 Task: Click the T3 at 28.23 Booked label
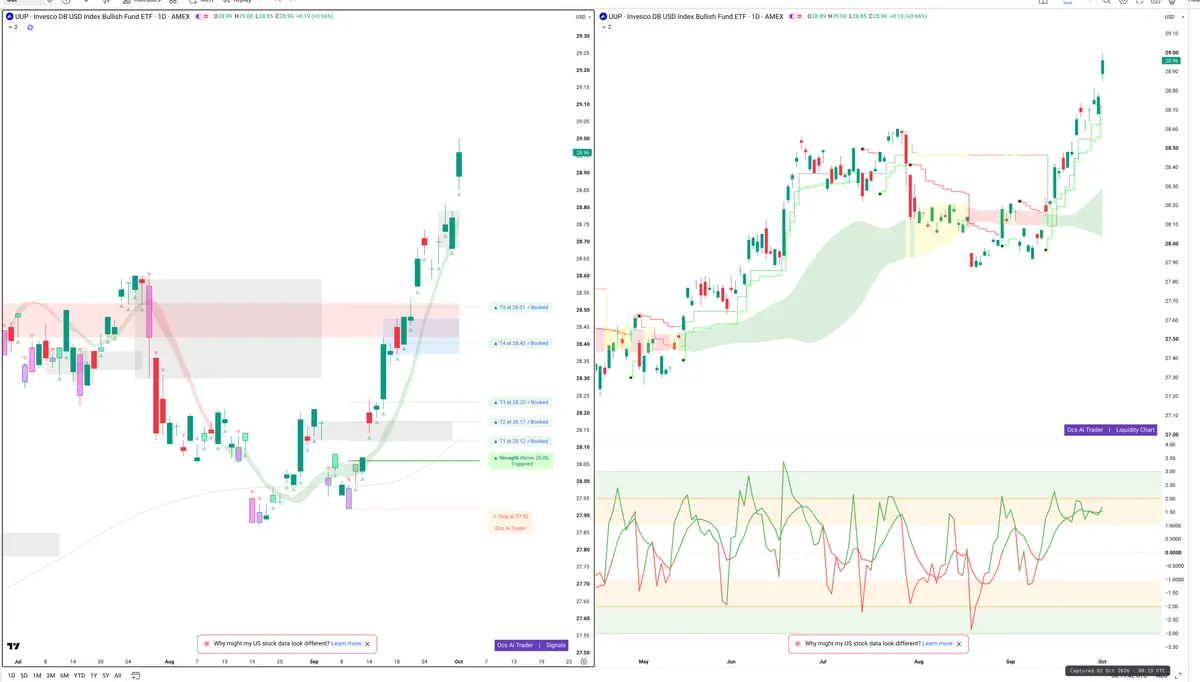coord(521,402)
